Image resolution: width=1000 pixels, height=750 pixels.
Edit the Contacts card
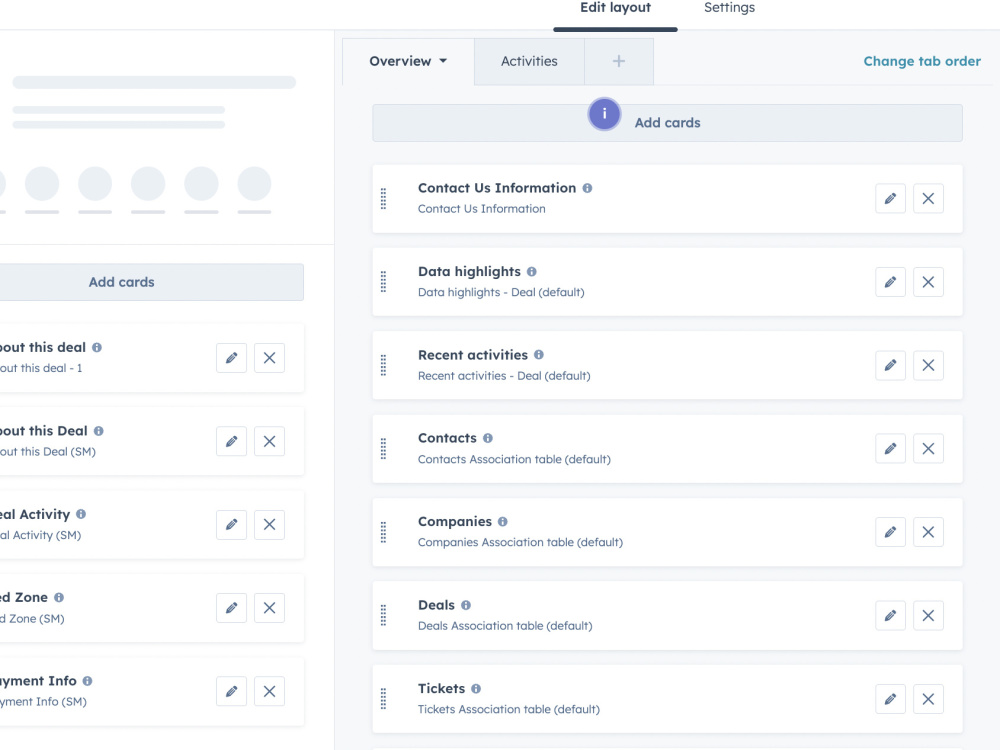point(890,449)
